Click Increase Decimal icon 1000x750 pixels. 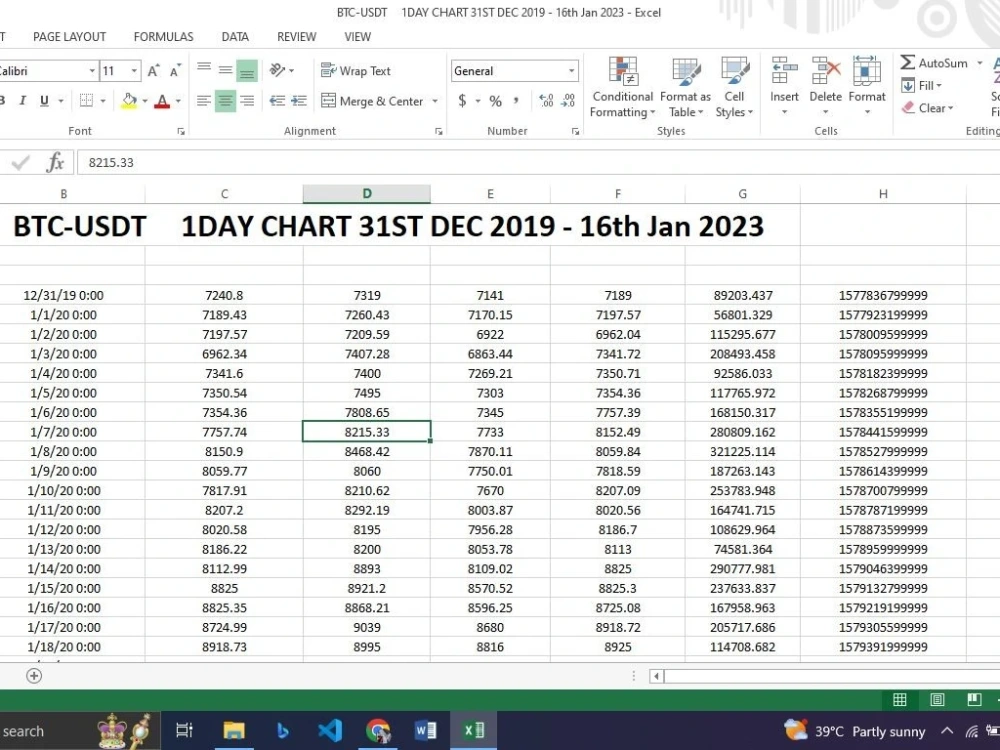point(546,101)
